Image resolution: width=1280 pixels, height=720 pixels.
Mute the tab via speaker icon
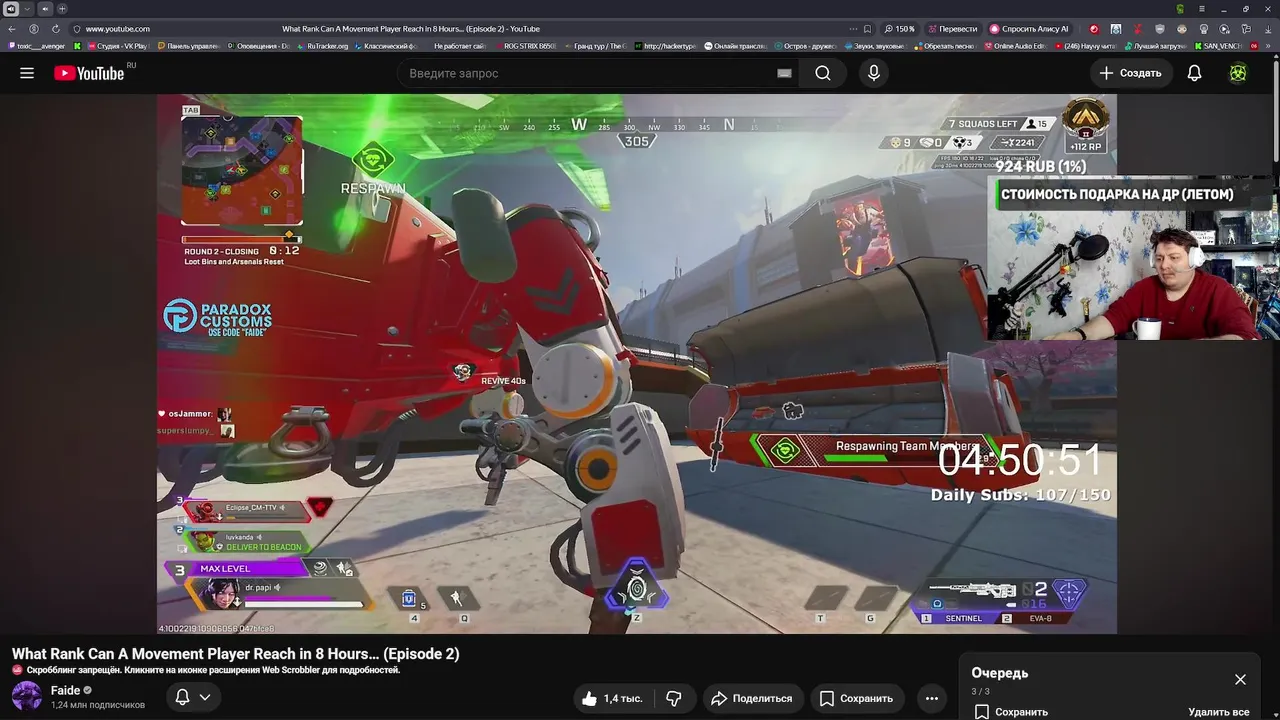click(x=45, y=9)
